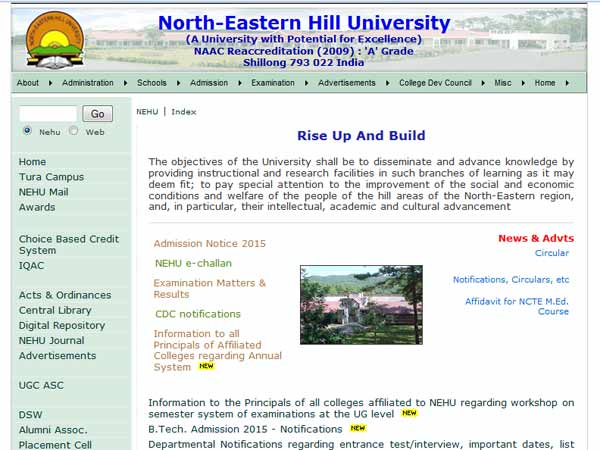Select the Web search radio button
Viewport: 600px width, 450px height.
point(74,131)
